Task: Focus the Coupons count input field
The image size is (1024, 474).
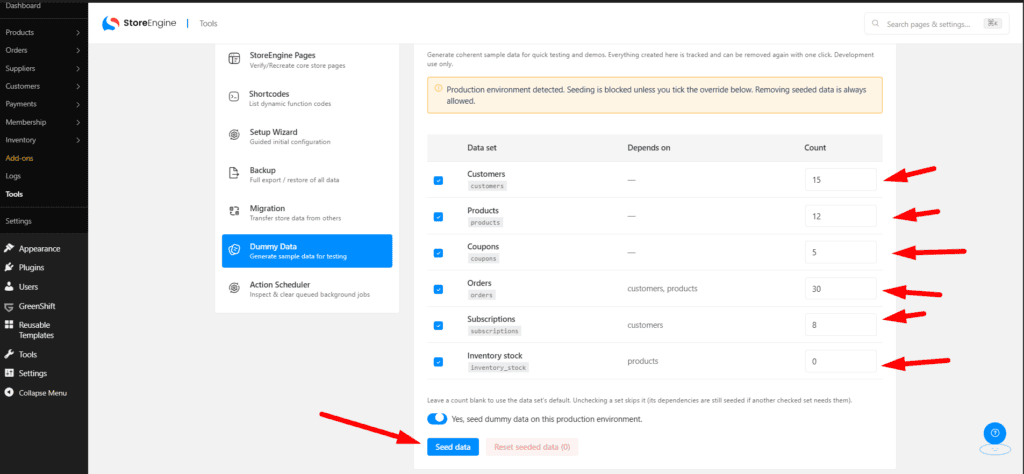Action: coord(840,252)
